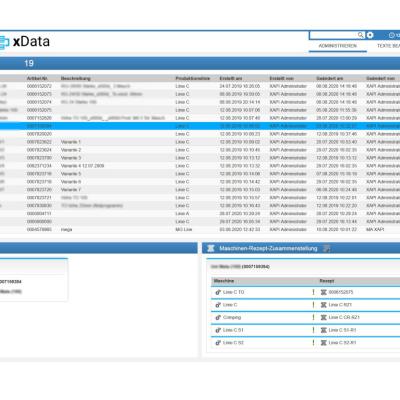Click the clock icon in the top bar

(x=392, y=35)
